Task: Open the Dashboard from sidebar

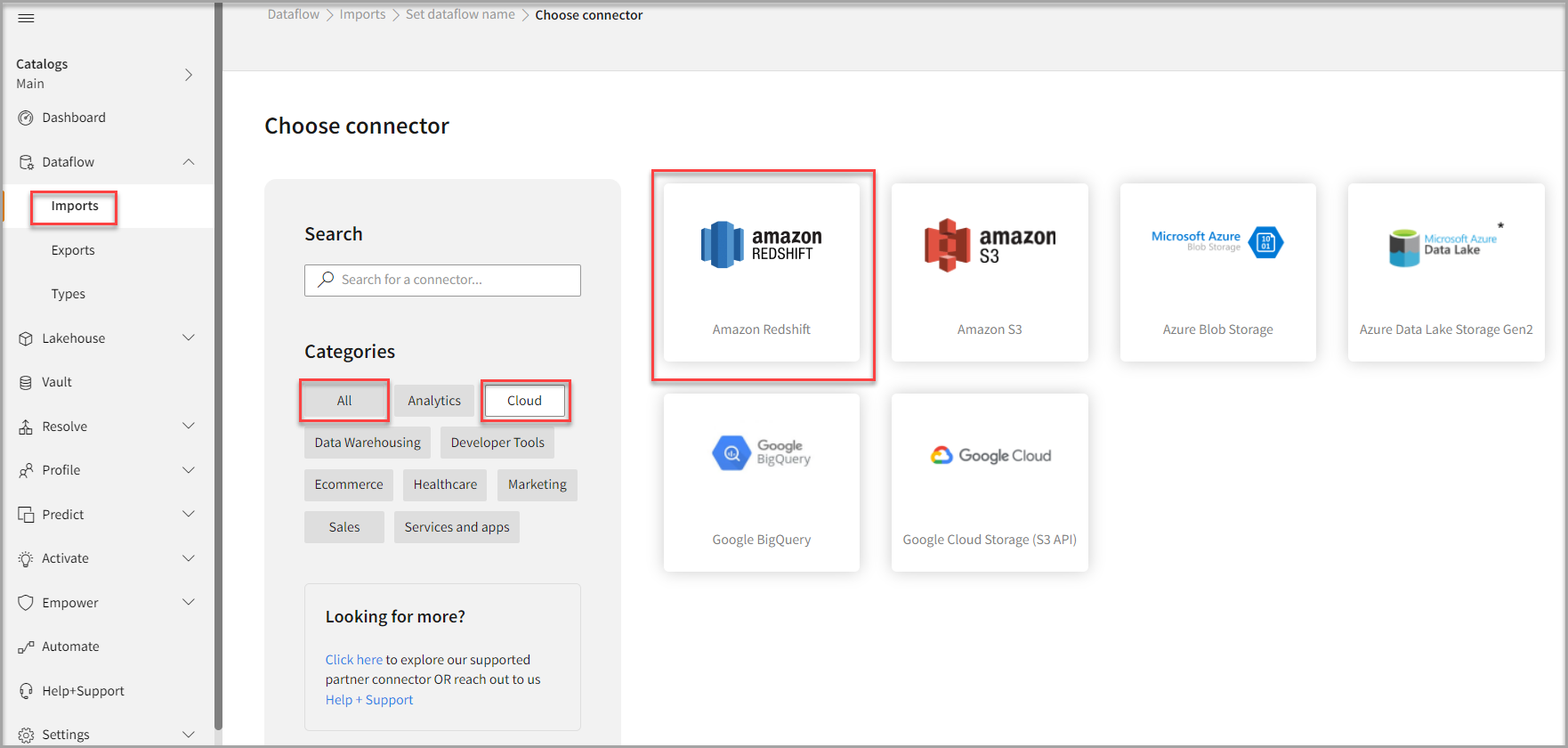Action: (73, 118)
